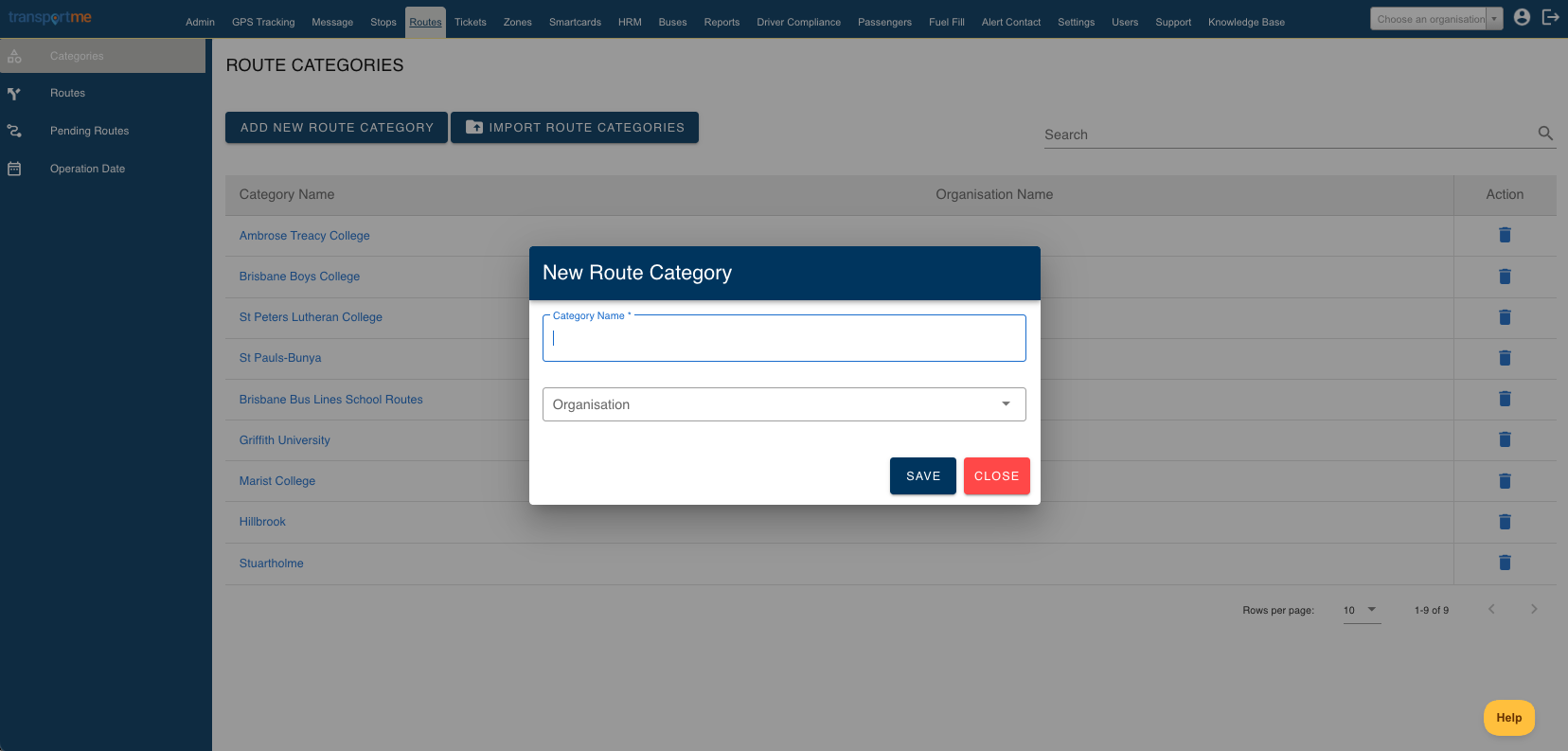Image resolution: width=1568 pixels, height=751 pixels.
Task: Click trash icon for Brisbane Boys College
Action: click(x=1505, y=277)
